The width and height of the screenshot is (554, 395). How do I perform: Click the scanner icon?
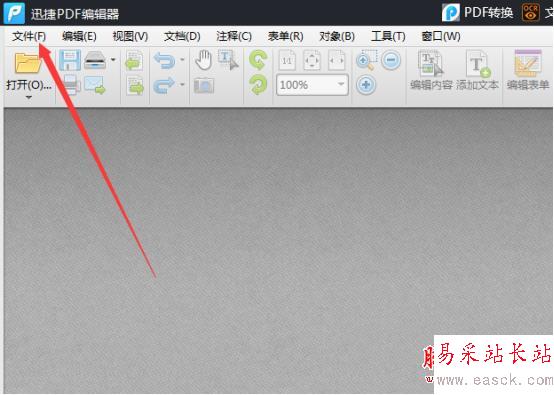95,60
